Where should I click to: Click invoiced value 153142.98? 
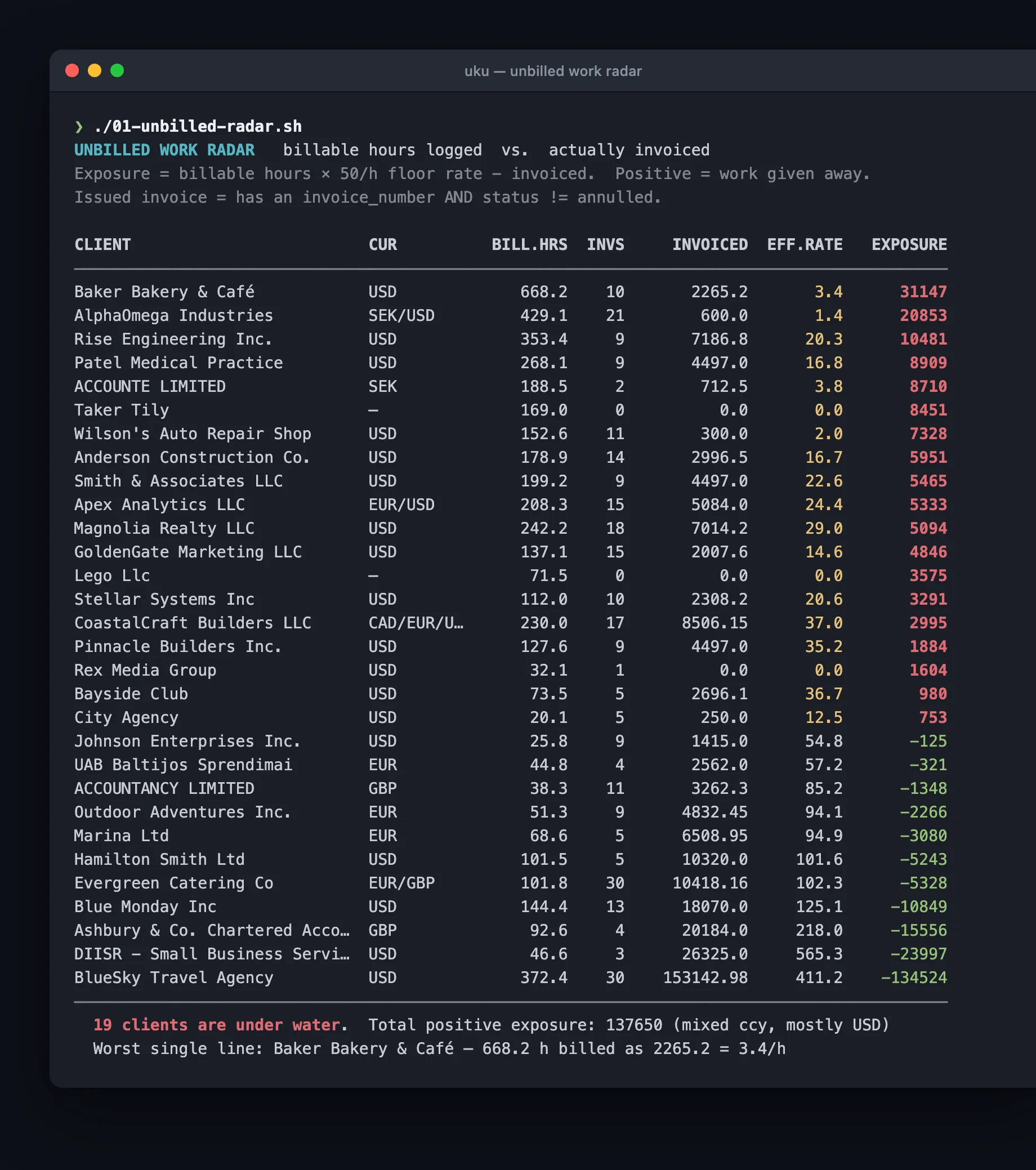coord(705,977)
